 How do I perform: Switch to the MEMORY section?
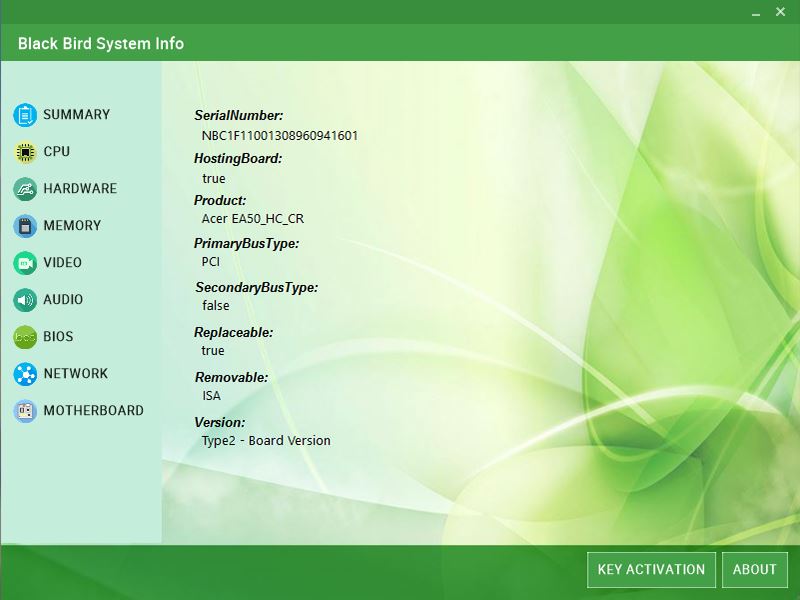coord(75,226)
